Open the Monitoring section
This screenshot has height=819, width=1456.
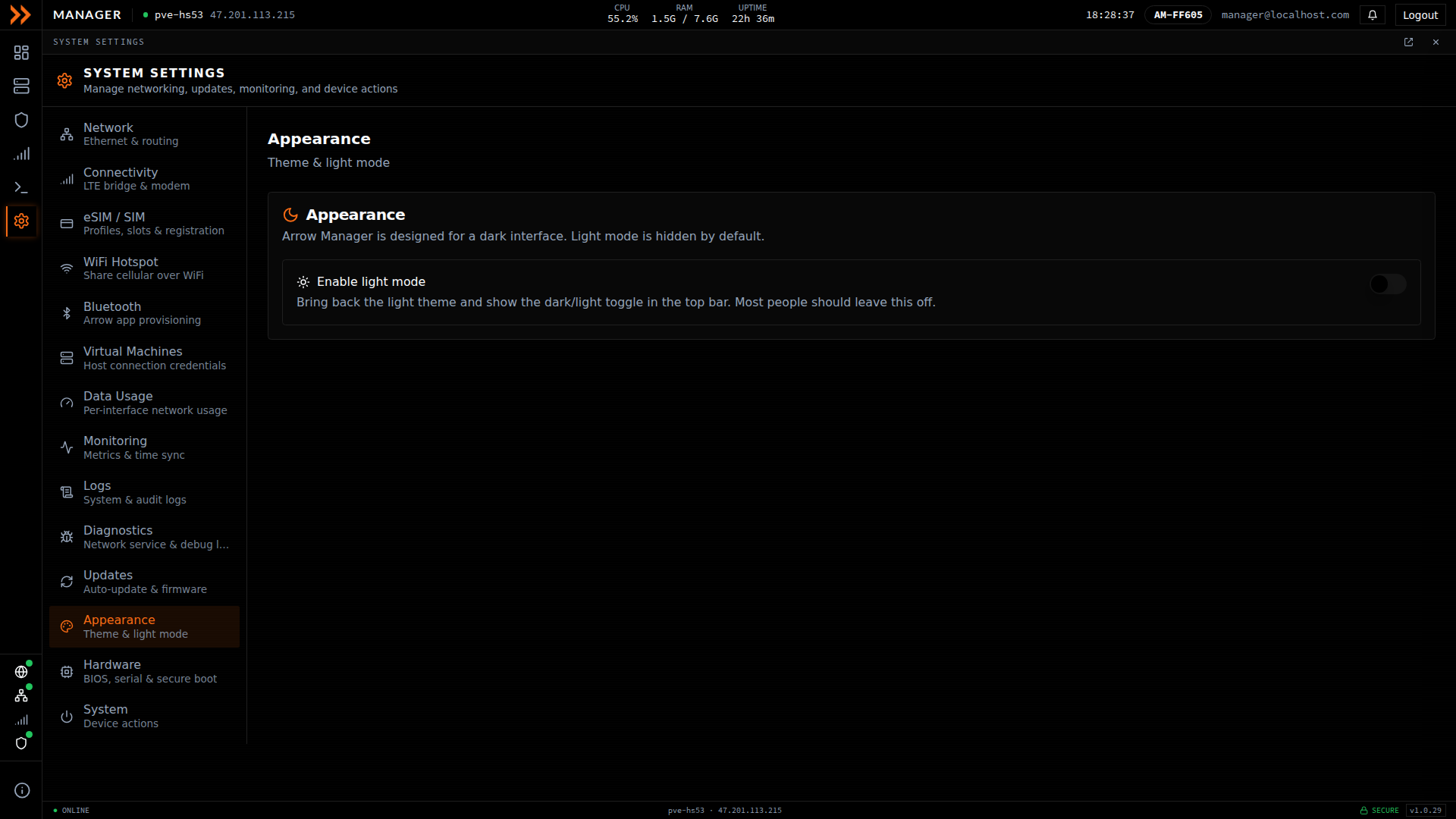pyautogui.click(x=144, y=447)
